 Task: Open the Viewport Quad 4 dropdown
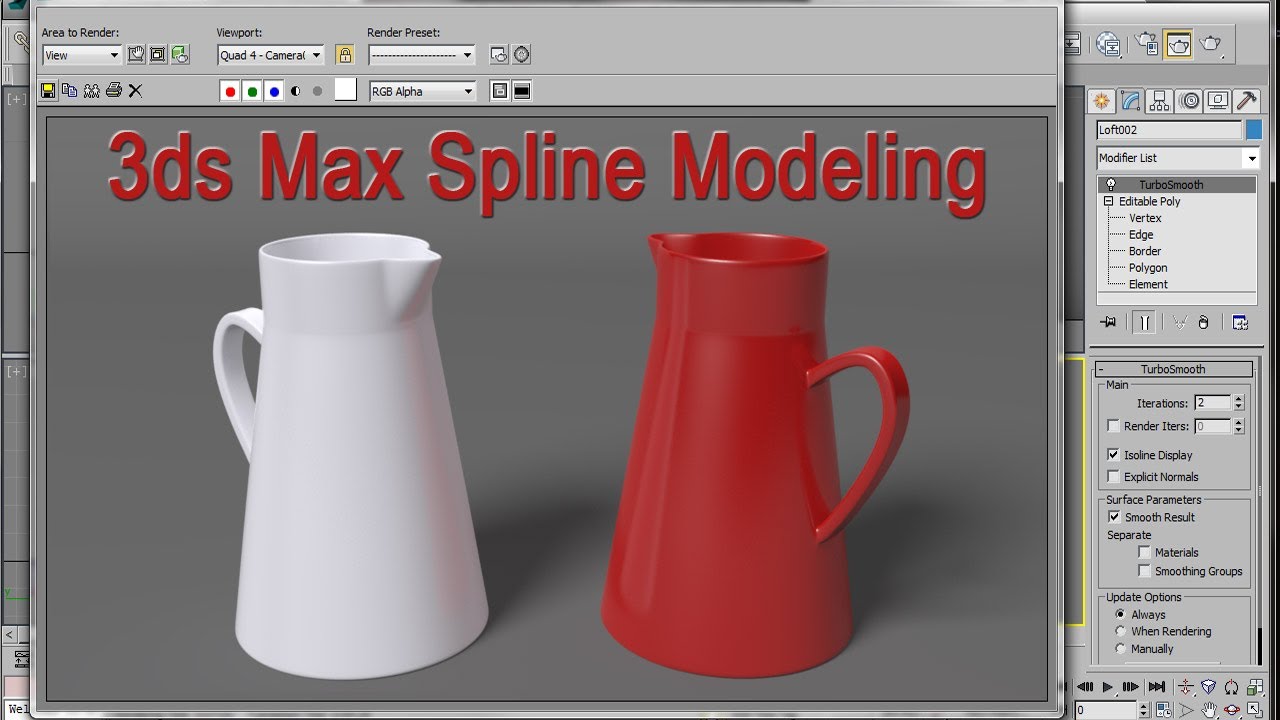click(271, 55)
